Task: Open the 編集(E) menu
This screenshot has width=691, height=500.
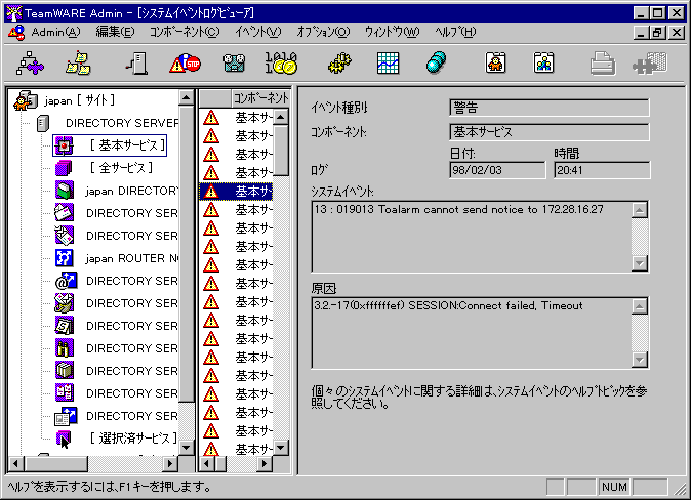Action: point(115,33)
